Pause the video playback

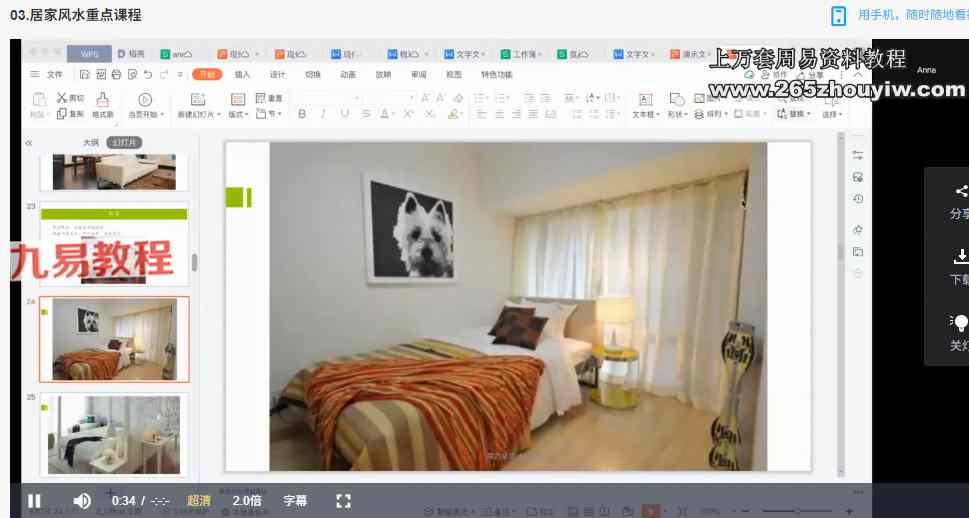tap(34, 501)
